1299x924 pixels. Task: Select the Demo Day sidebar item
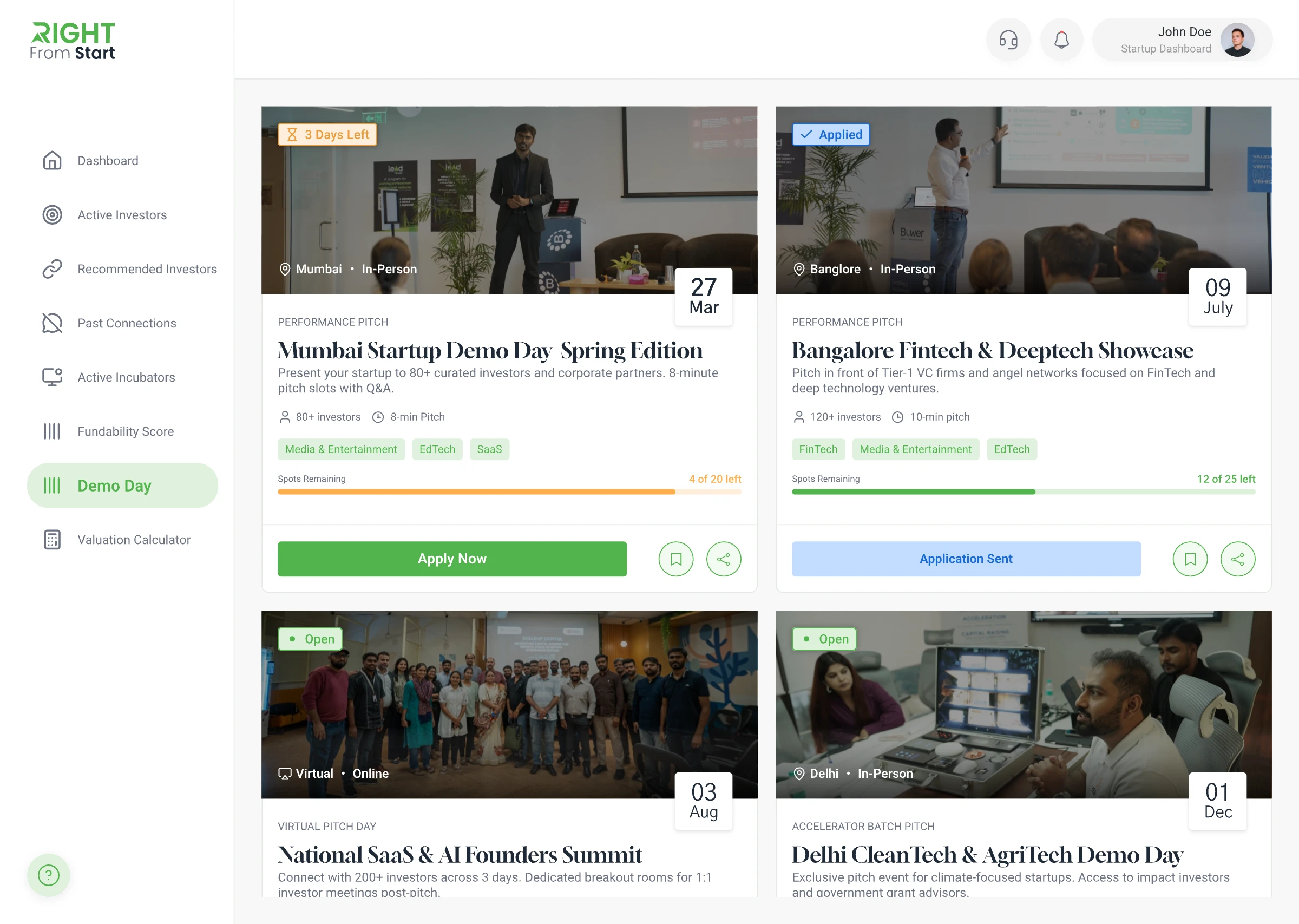(122, 486)
